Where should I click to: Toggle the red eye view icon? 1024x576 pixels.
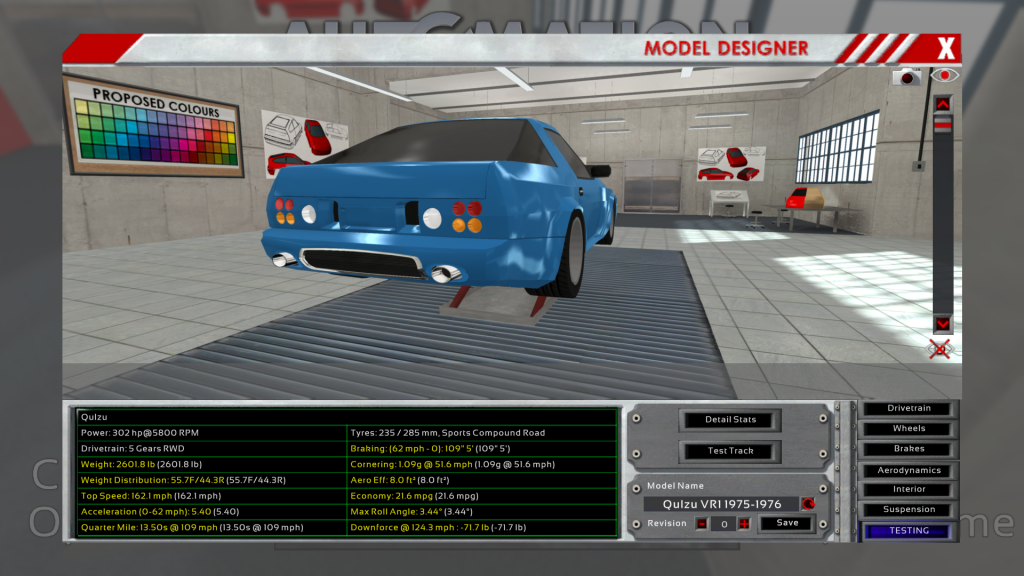click(x=942, y=76)
